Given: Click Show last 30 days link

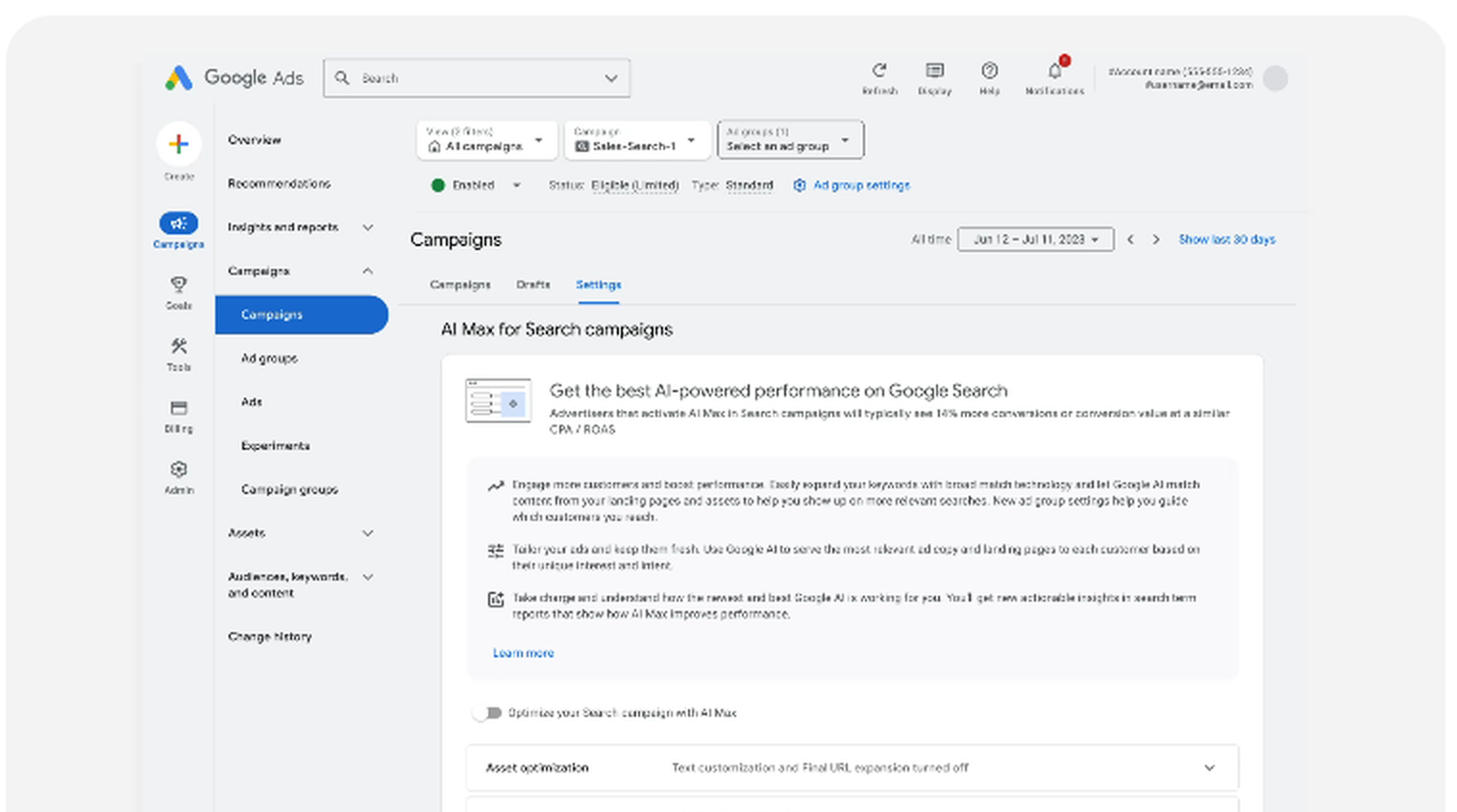Looking at the screenshot, I should point(1227,239).
